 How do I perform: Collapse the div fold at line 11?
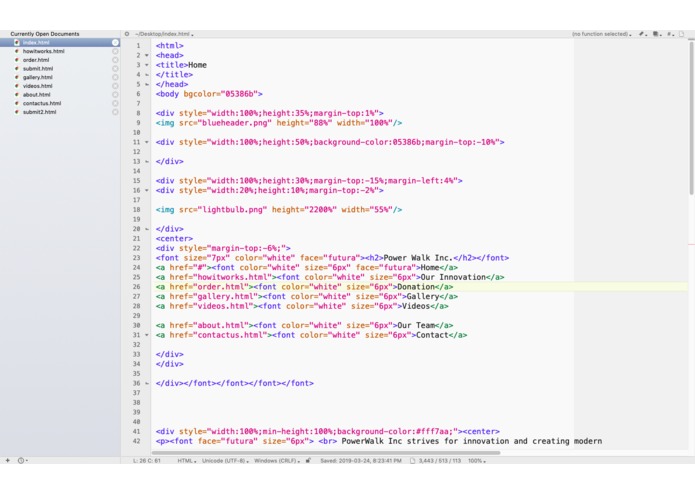(x=147, y=142)
